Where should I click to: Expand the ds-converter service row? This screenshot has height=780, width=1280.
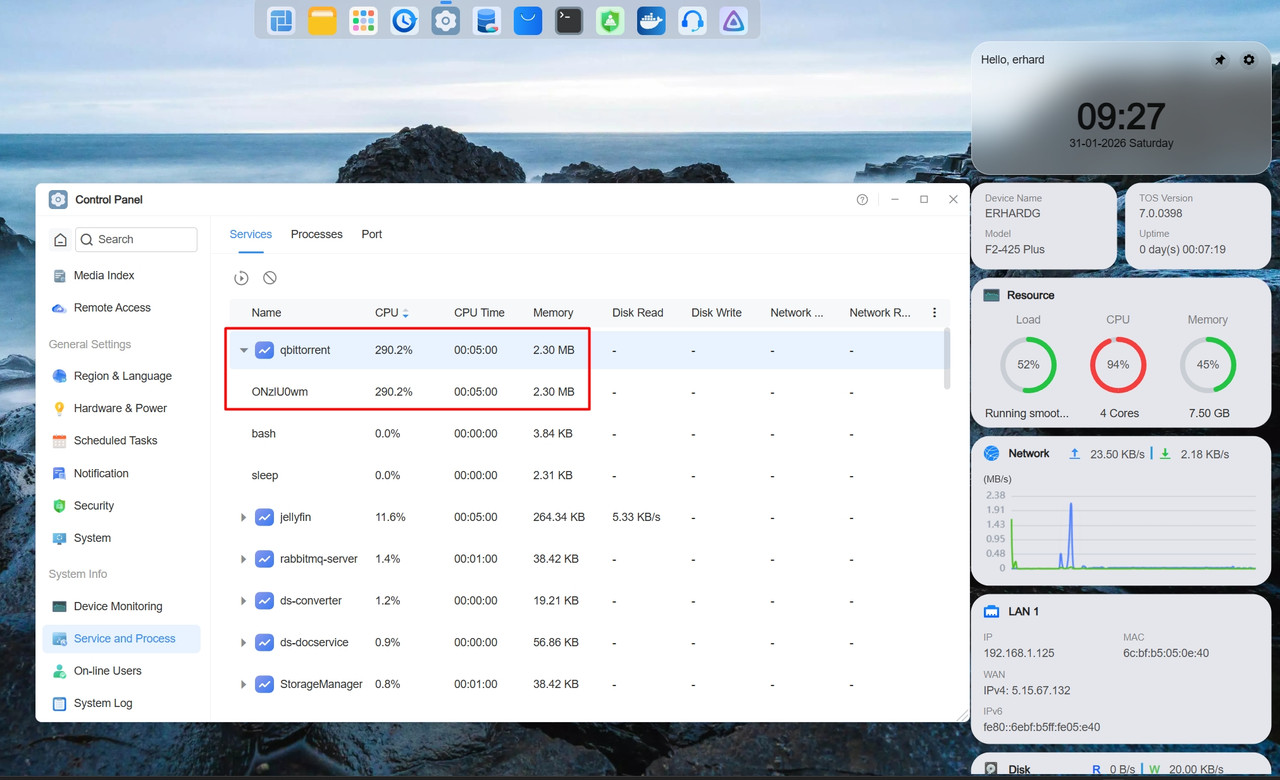(x=243, y=601)
